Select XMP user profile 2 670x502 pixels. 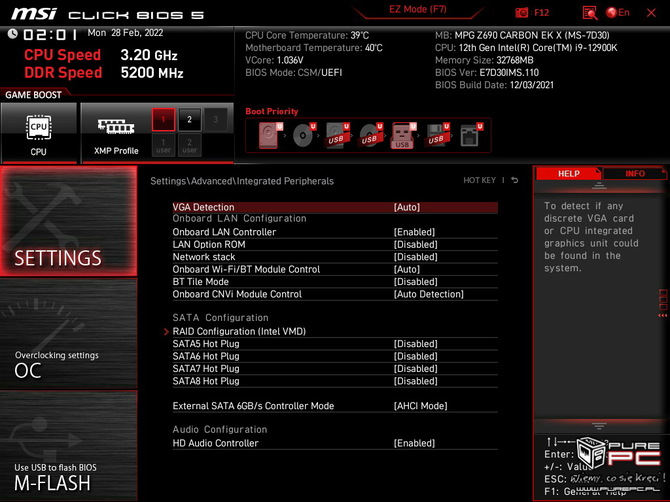(x=189, y=145)
